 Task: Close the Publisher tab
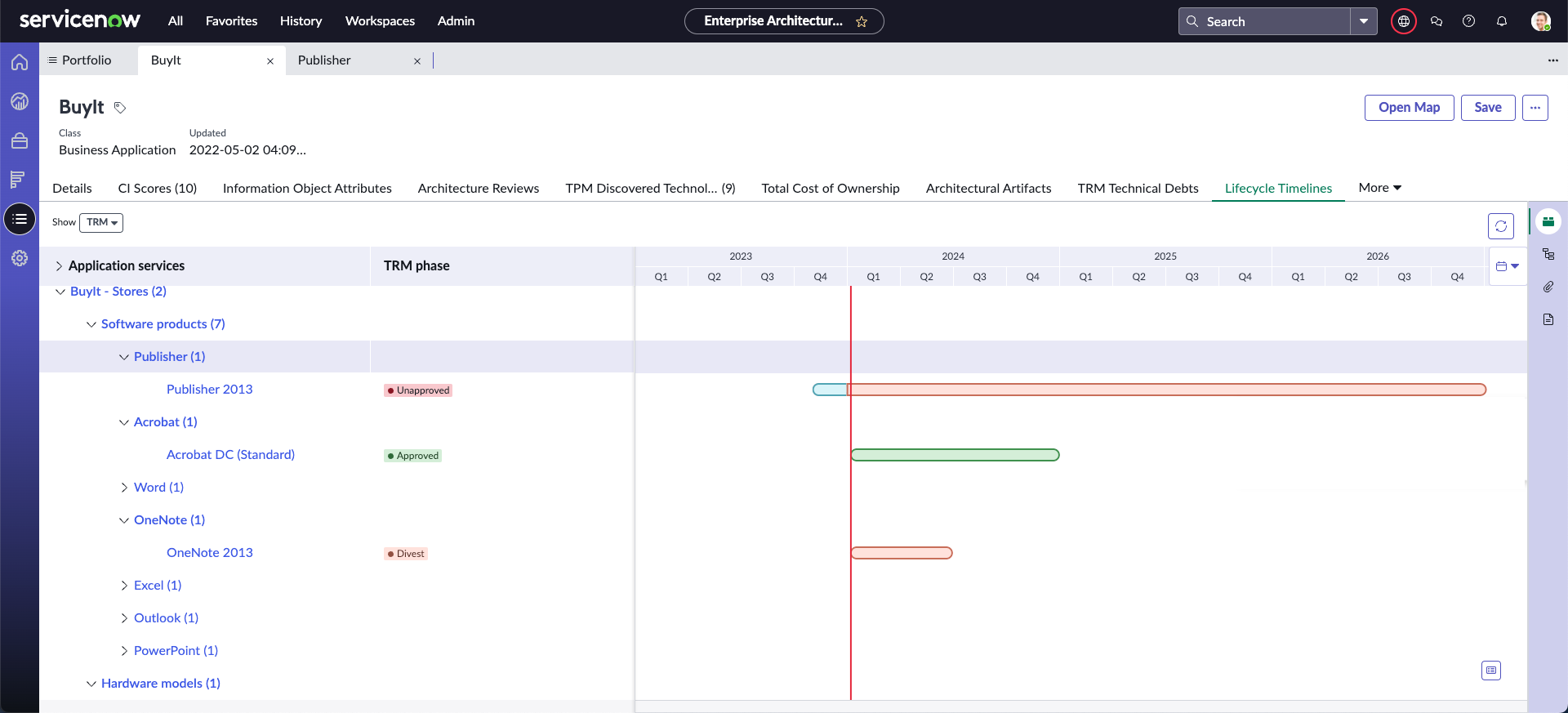coord(417,61)
